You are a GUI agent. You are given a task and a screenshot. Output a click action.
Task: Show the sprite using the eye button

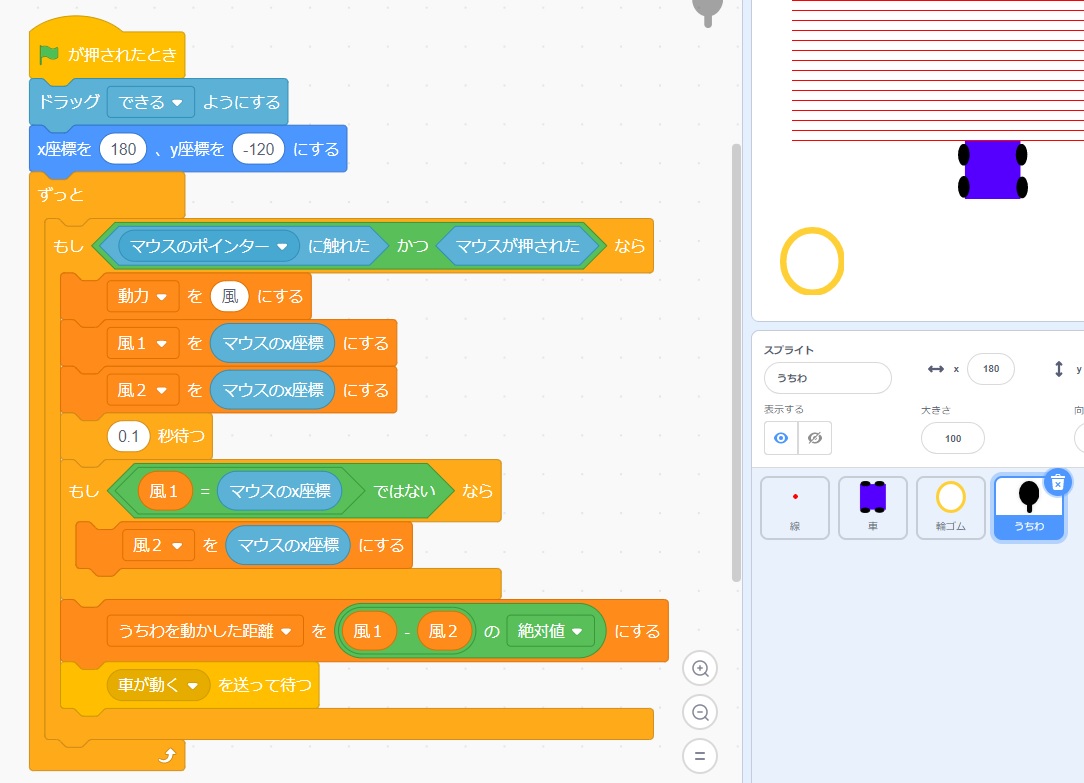(x=781, y=438)
